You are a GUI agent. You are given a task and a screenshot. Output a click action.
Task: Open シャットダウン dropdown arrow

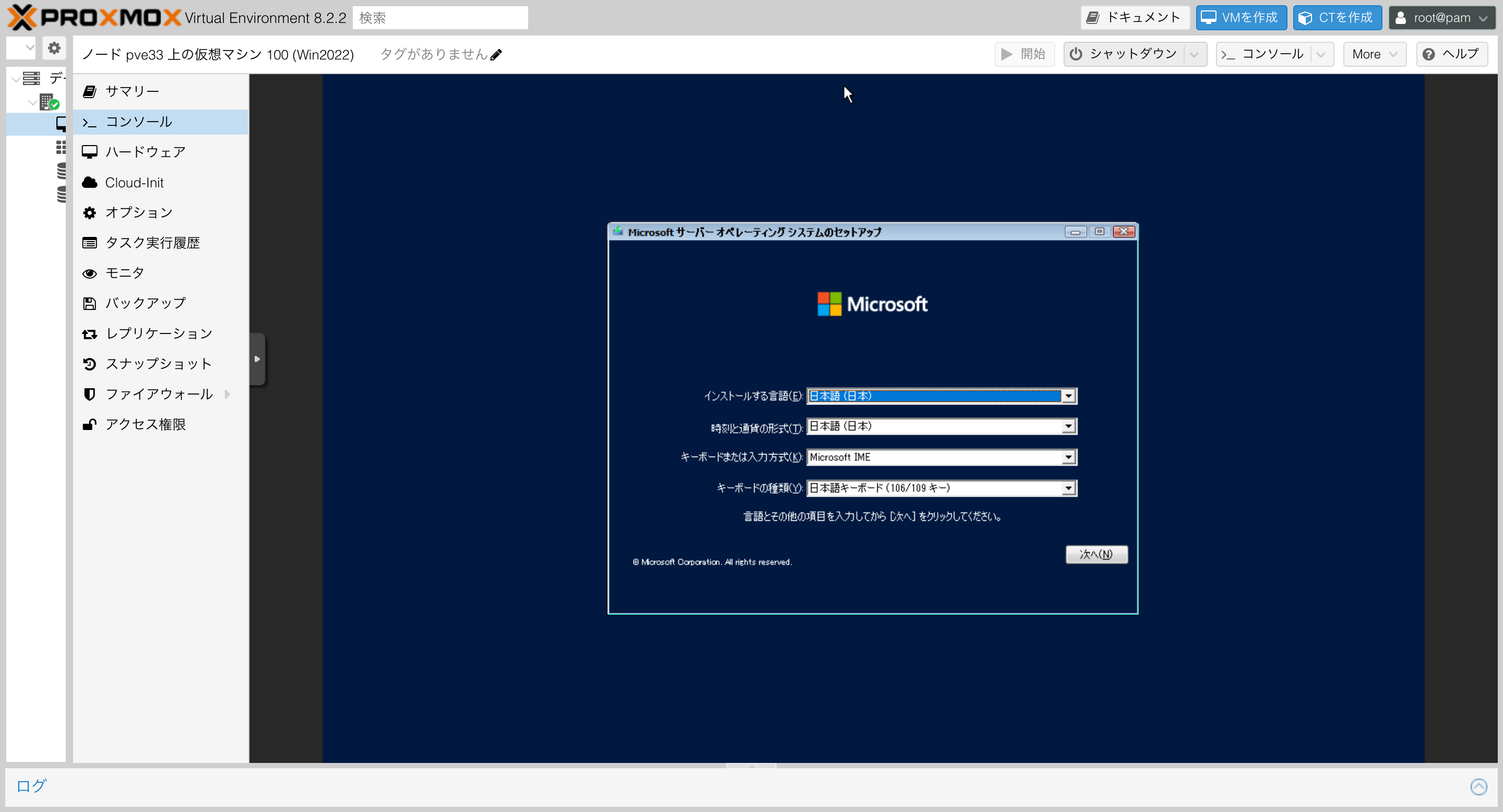pos(1195,54)
